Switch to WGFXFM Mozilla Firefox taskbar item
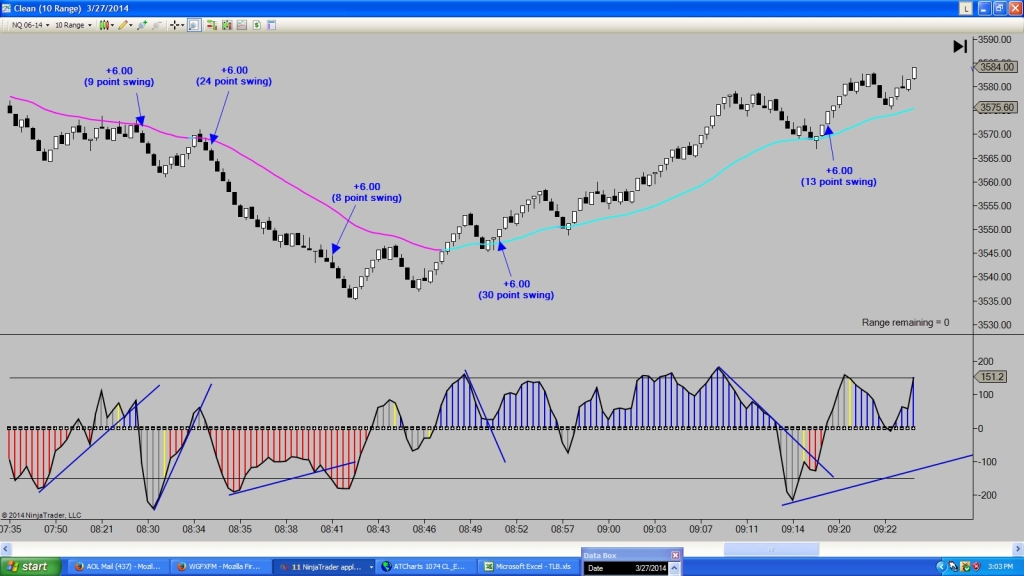 219,566
